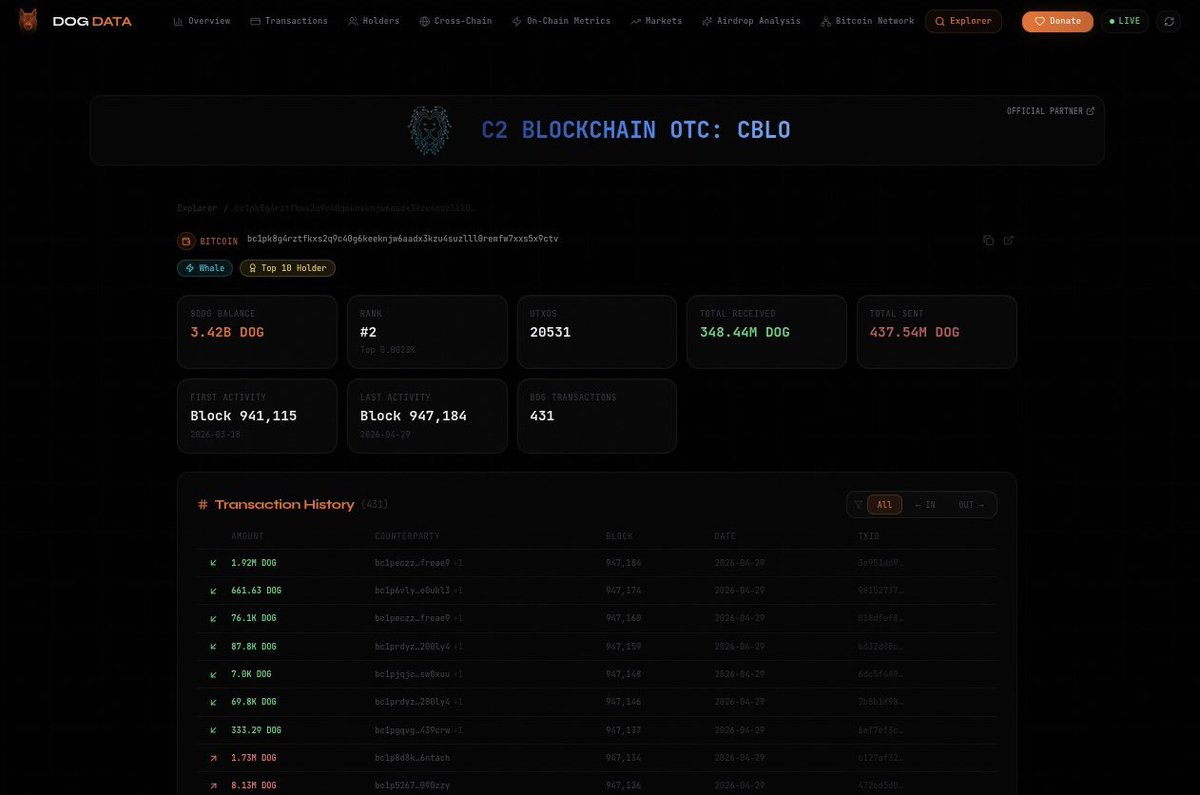Click the refresh icon in the header
Screen dimensions: 1200x795
click(x=1169, y=21)
